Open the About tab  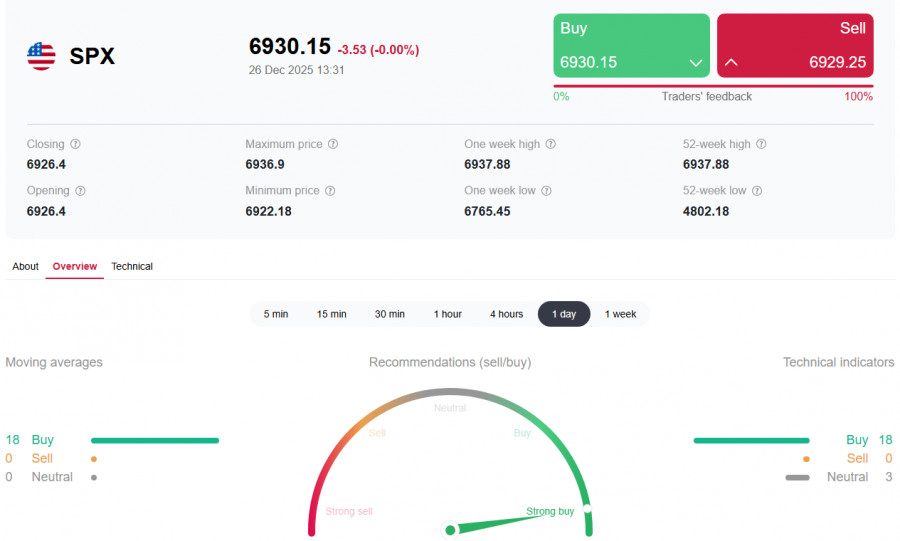click(x=26, y=267)
